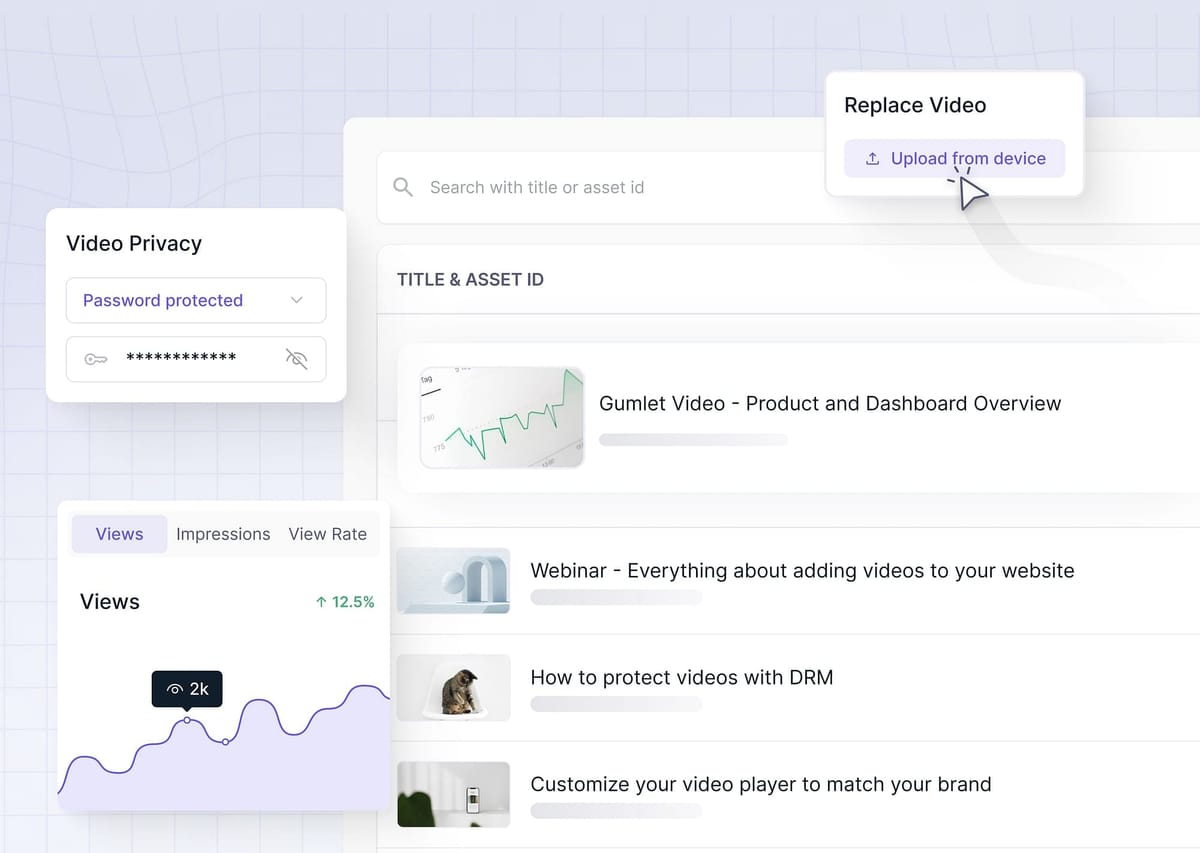This screenshot has height=853, width=1200.
Task: Click the cat thumbnail for the DRM video
Action: 453,687
